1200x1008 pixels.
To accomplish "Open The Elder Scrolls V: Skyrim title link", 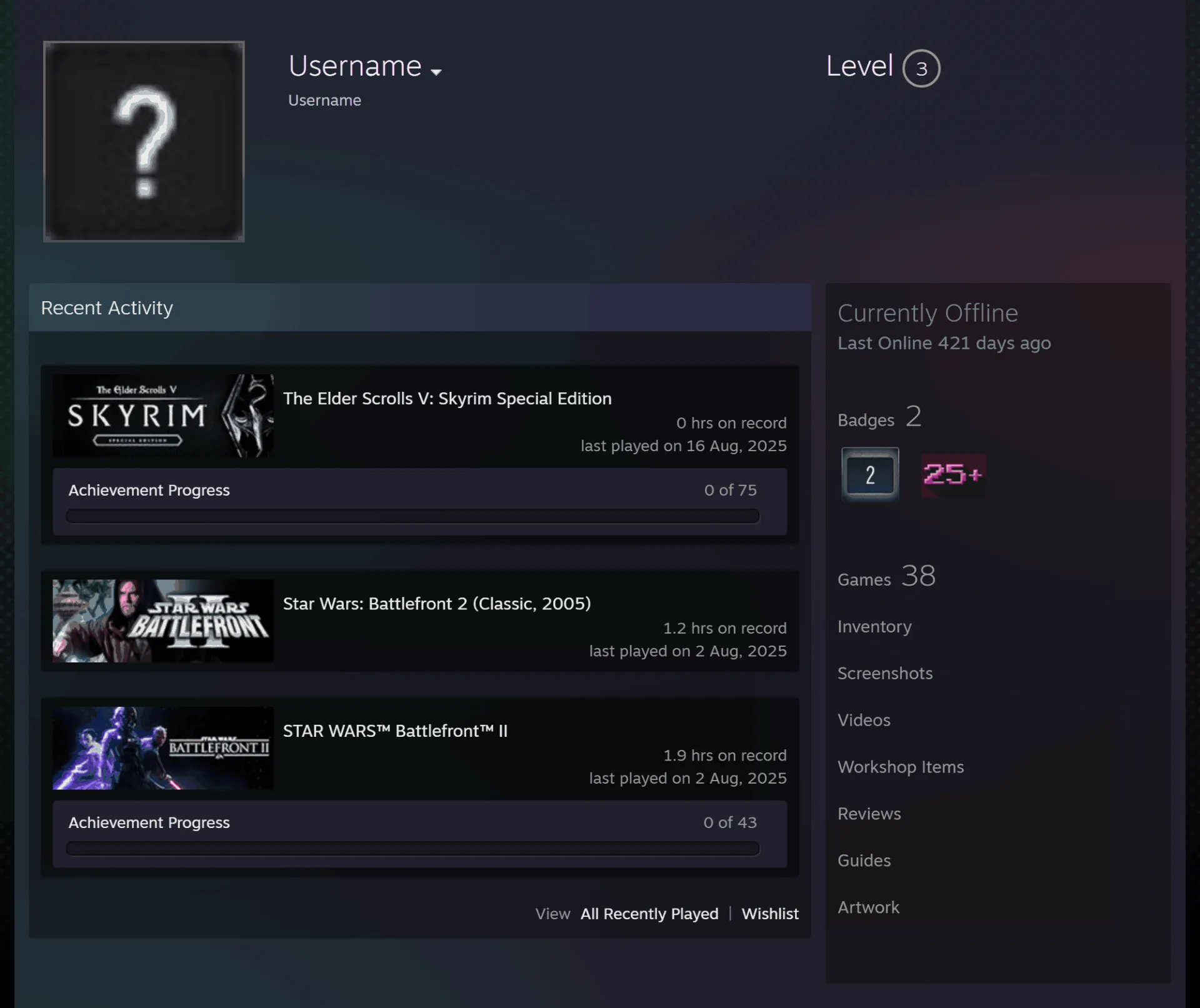I will 447,399.
